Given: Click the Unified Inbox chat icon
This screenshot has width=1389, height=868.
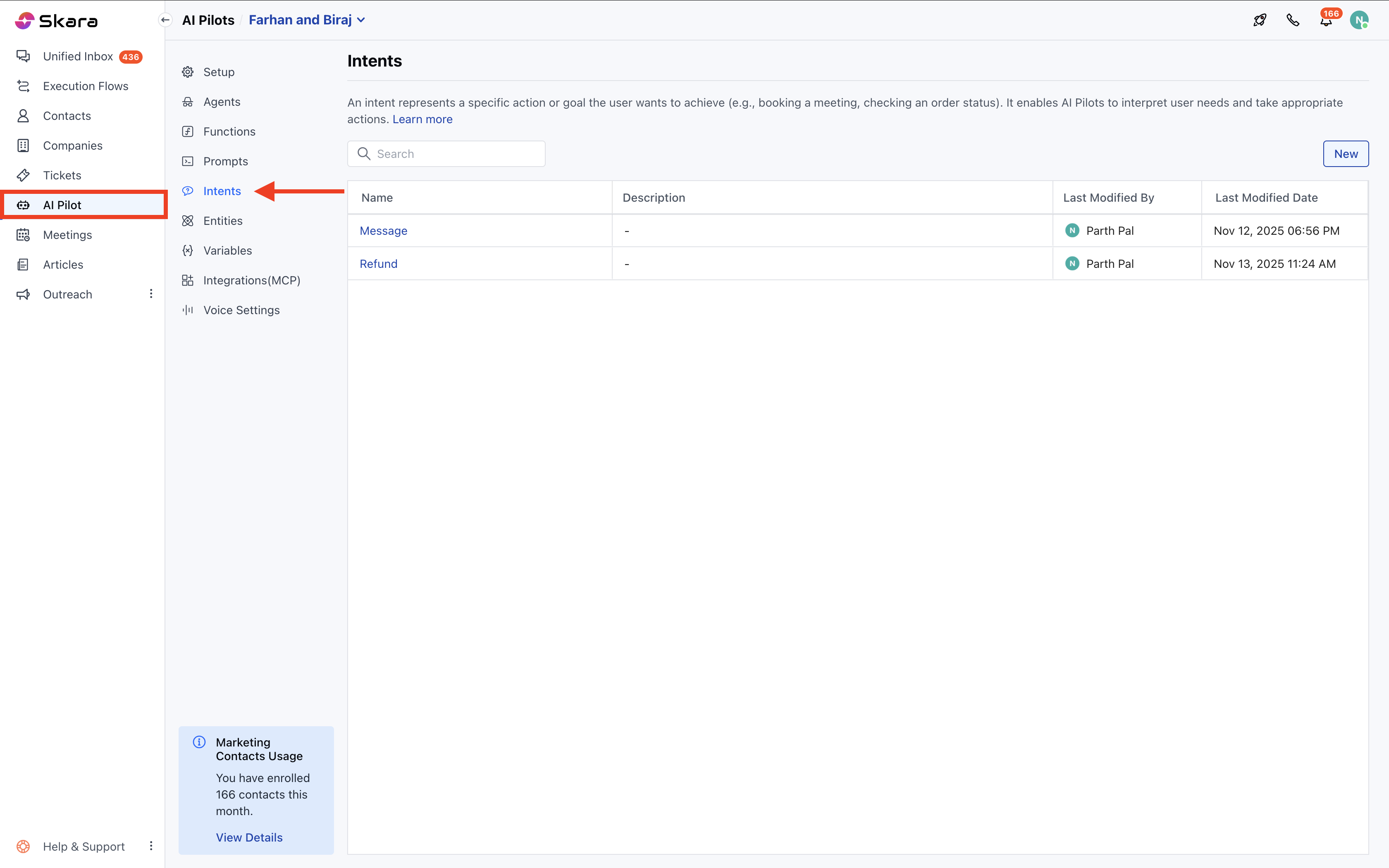Looking at the screenshot, I should (23, 56).
